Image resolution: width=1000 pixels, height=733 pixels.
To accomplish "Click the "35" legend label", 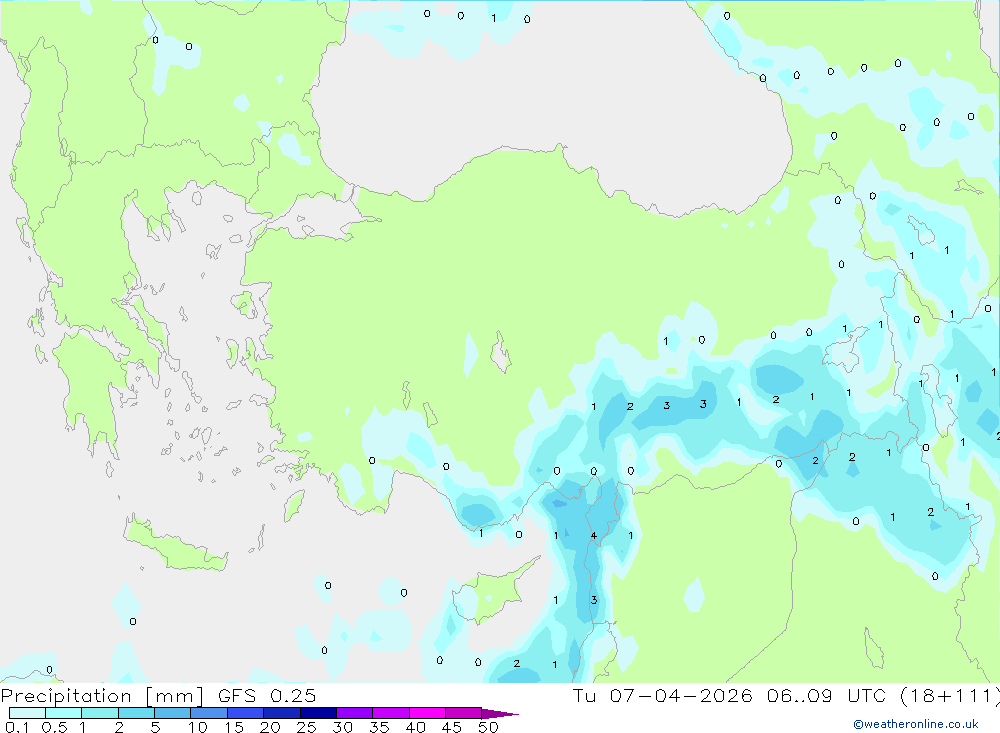I will (x=379, y=727).
